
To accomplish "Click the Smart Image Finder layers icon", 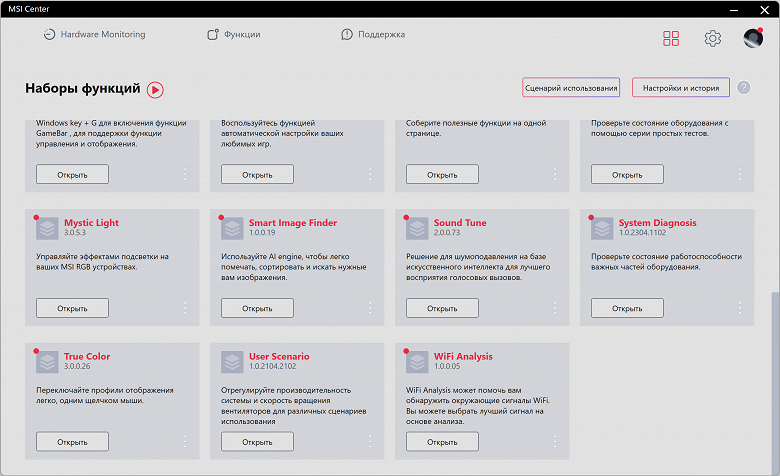I will pos(232,229).
